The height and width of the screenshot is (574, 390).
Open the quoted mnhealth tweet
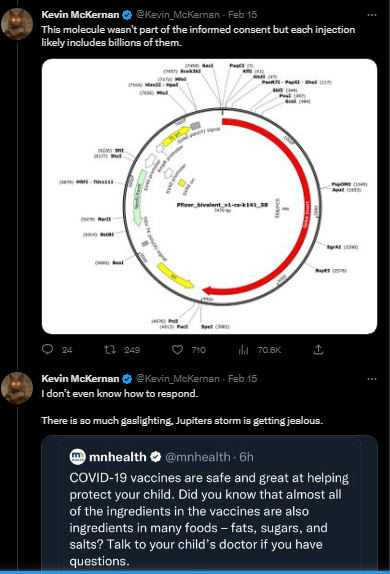(x=209, y=503)
